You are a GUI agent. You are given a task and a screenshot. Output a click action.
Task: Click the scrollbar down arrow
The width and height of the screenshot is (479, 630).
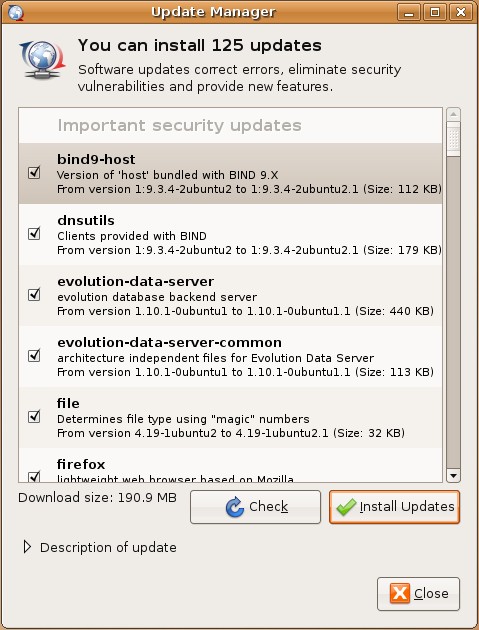coord(453,476)
